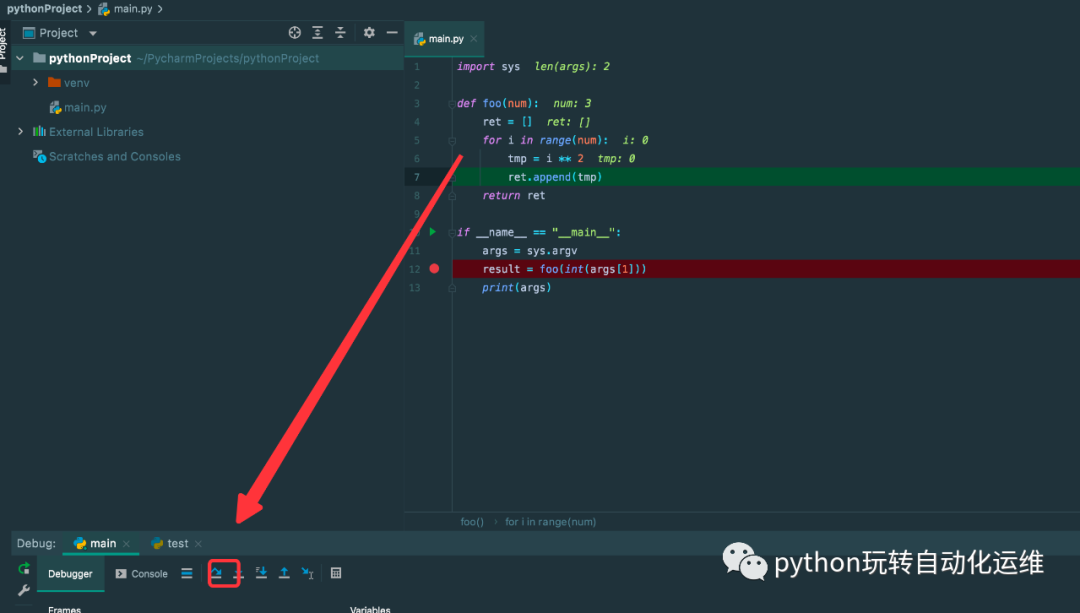Collapse the pythonProject root node
This screenshot has width=1080, height=613.
point(20,58)
